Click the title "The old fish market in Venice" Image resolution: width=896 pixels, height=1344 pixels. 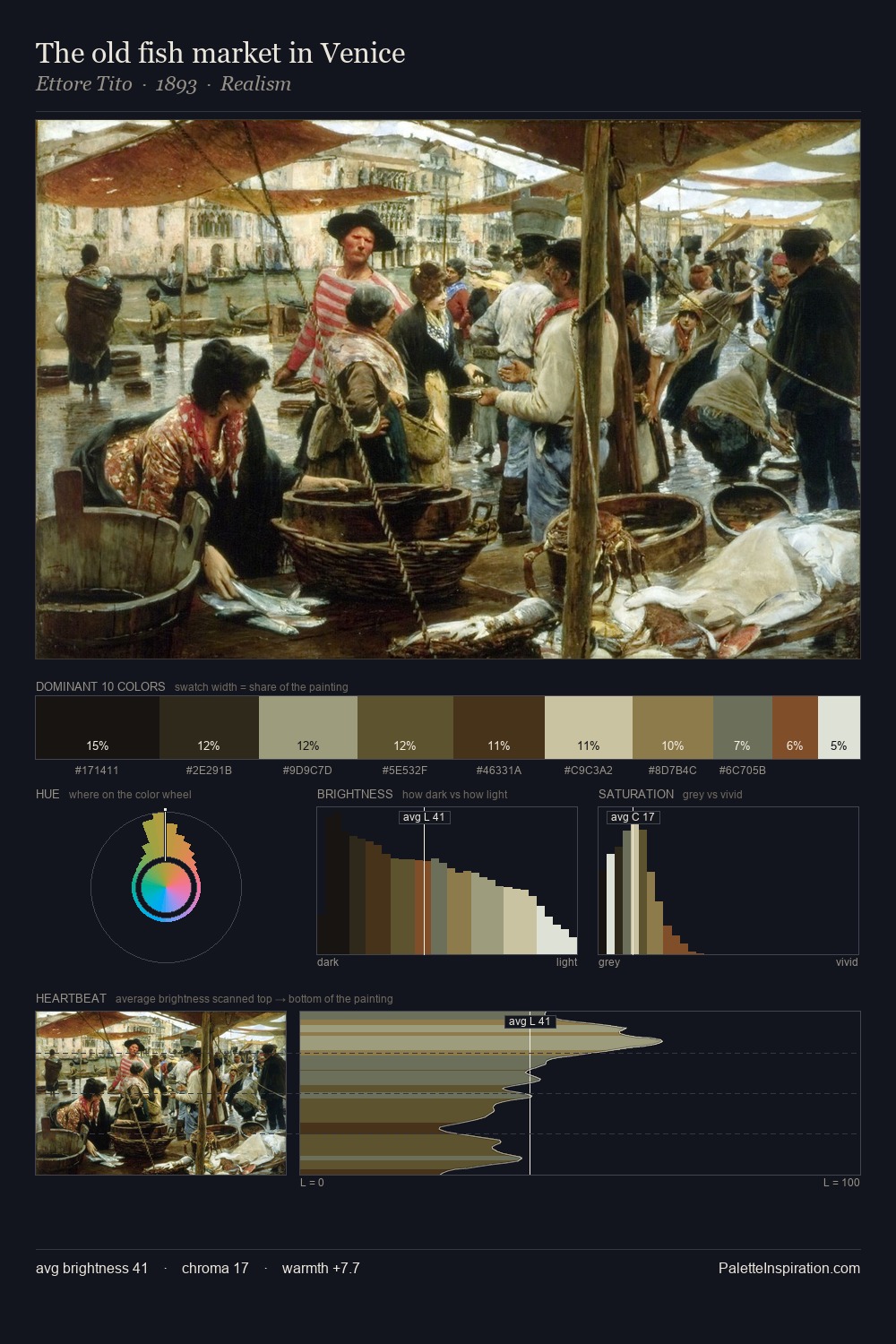pyautogui.click(x=220, y=53)
